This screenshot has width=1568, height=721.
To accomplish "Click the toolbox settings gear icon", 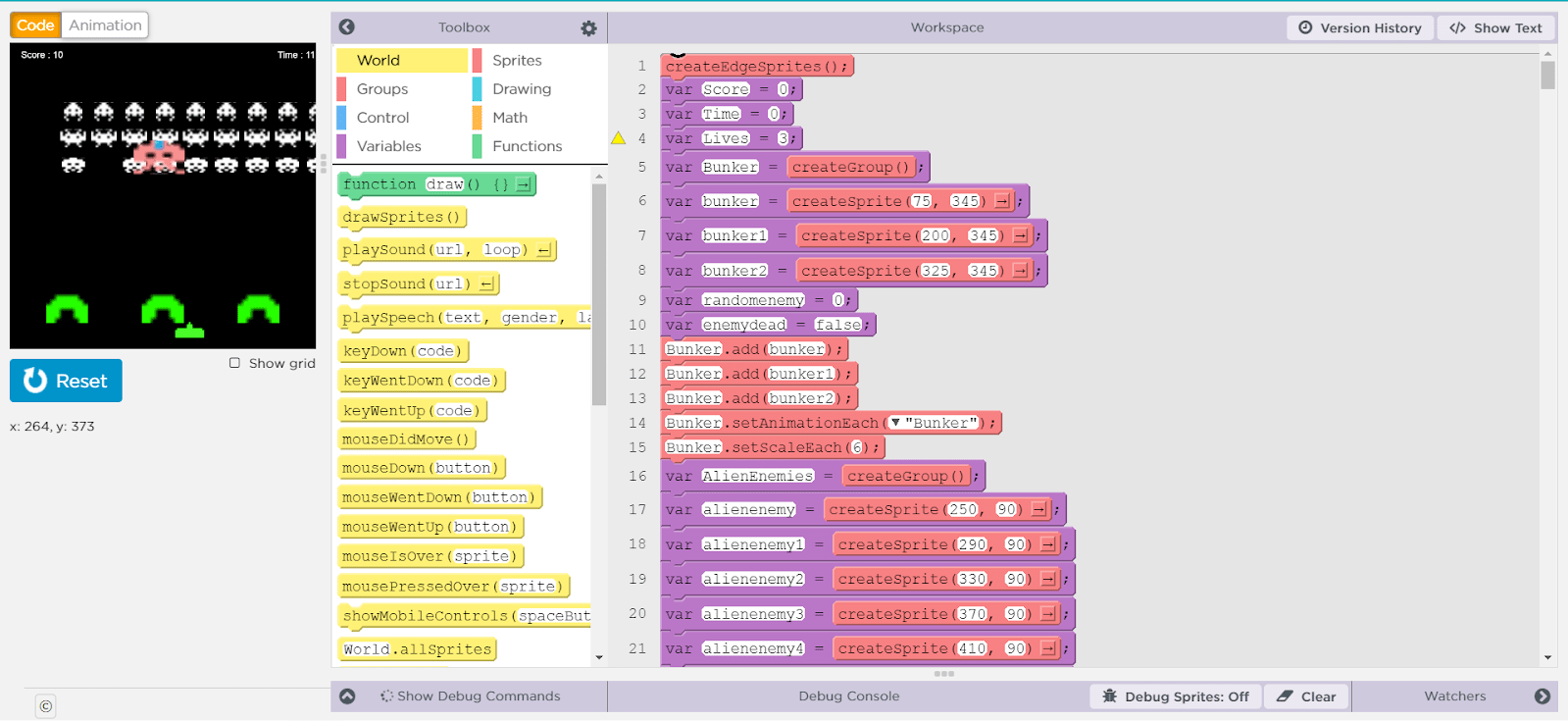I will [588, 28].
